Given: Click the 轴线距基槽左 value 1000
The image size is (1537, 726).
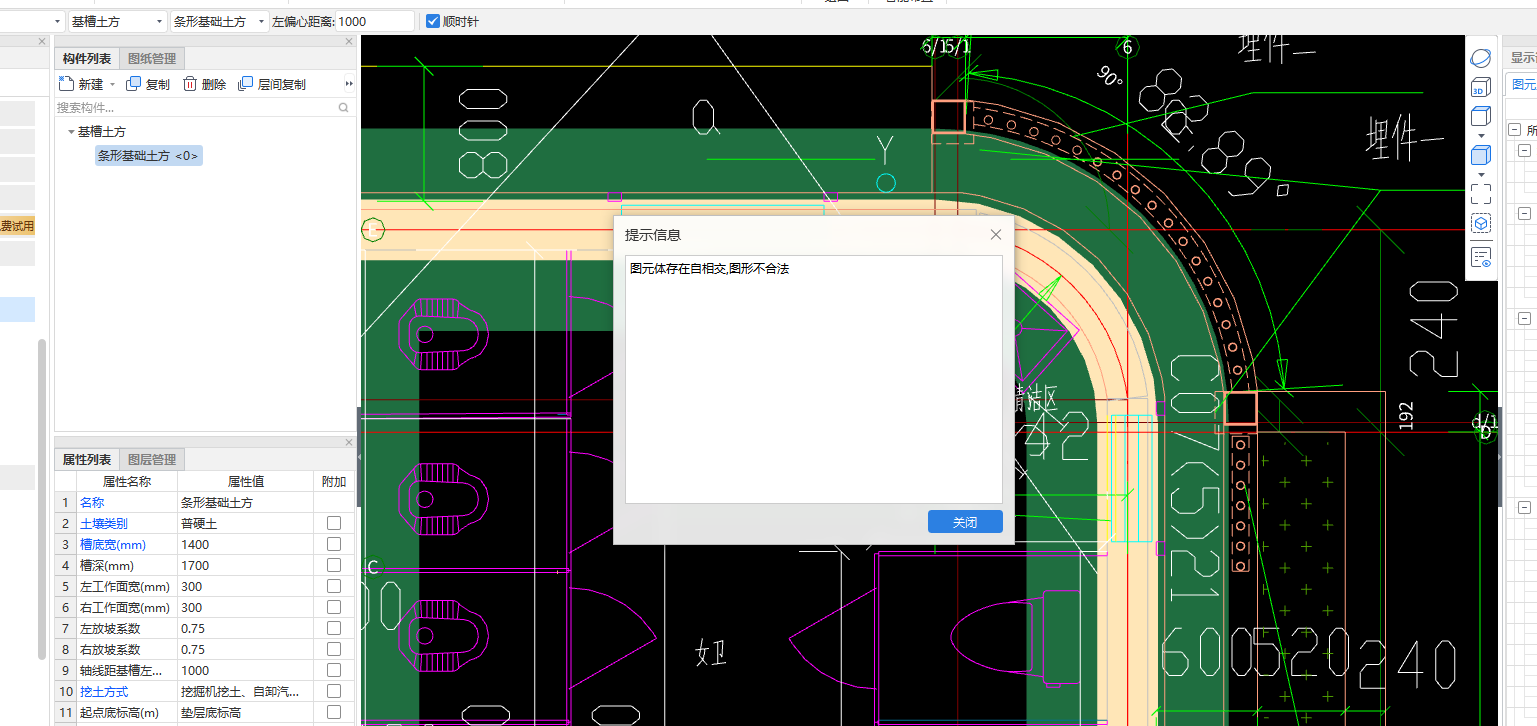Looking at the screenshot, I should 245,670.
